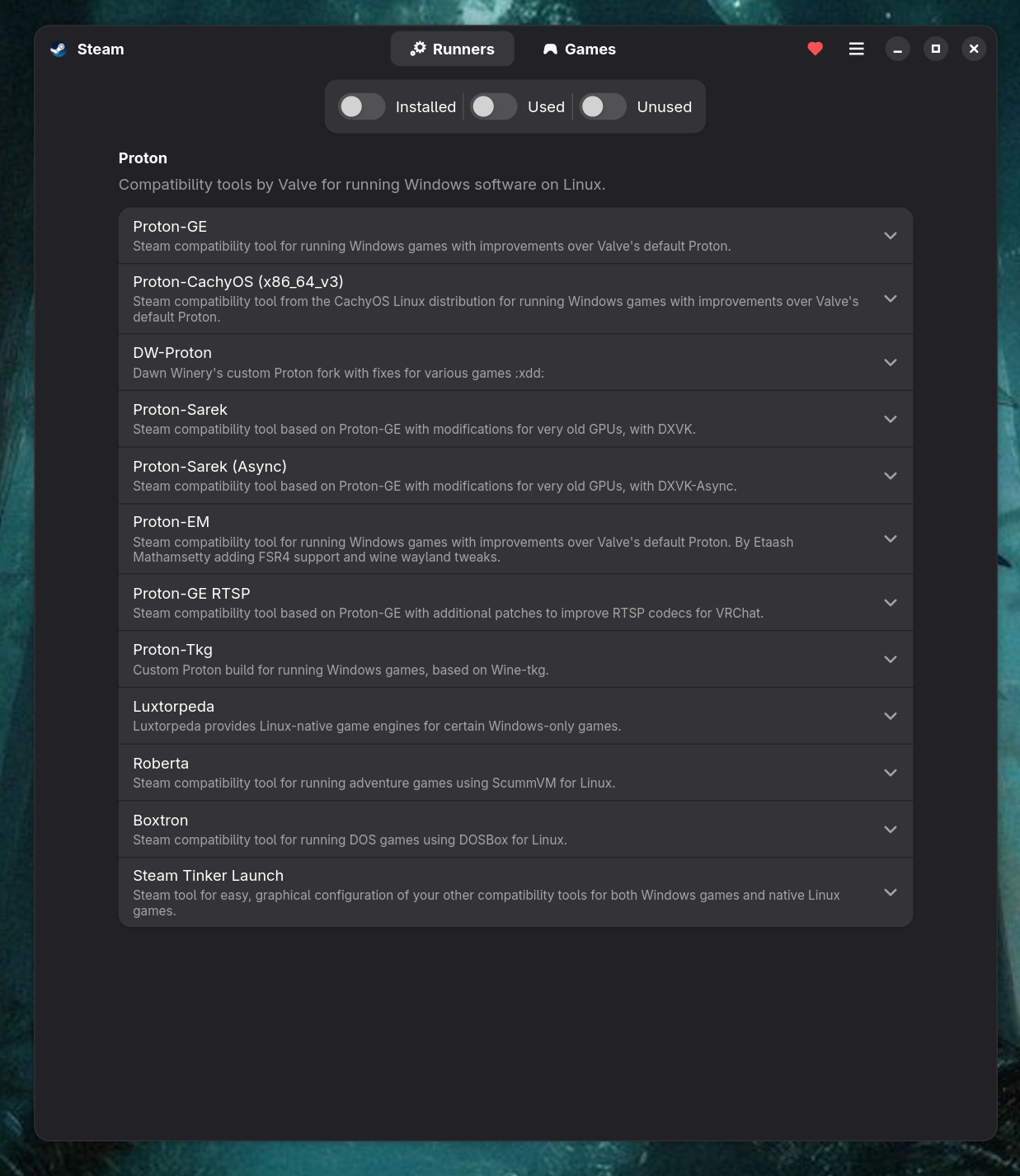
Task: Toggle the Installed filter switch
Action: coord(361,106)
